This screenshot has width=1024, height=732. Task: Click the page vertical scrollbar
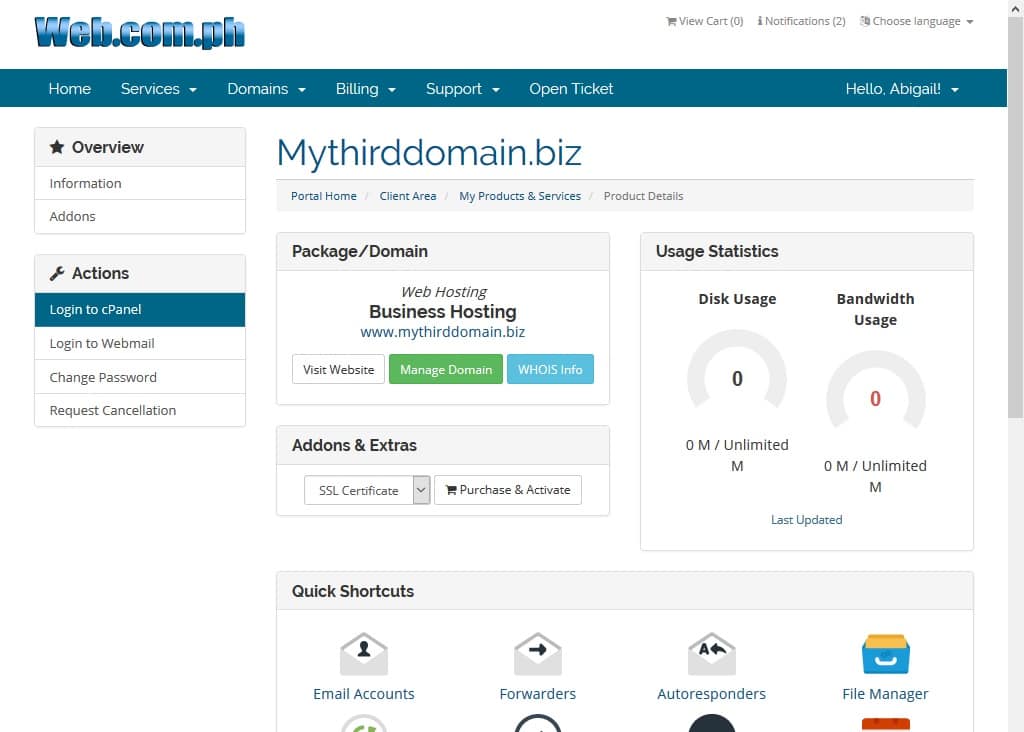pos(1016,215)
